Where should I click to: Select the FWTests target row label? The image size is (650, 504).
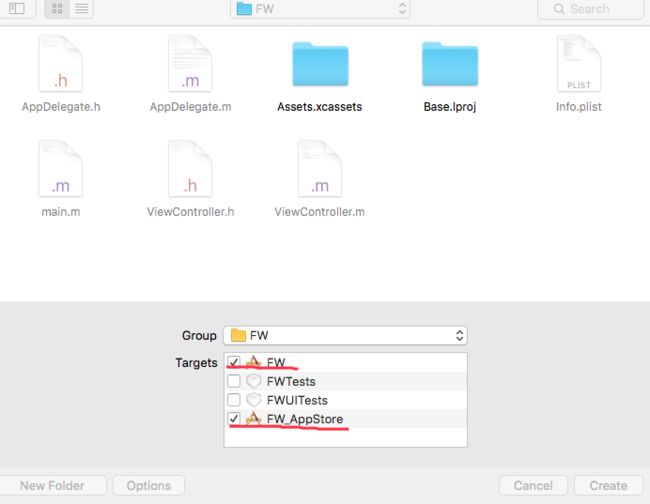point(291,381)
